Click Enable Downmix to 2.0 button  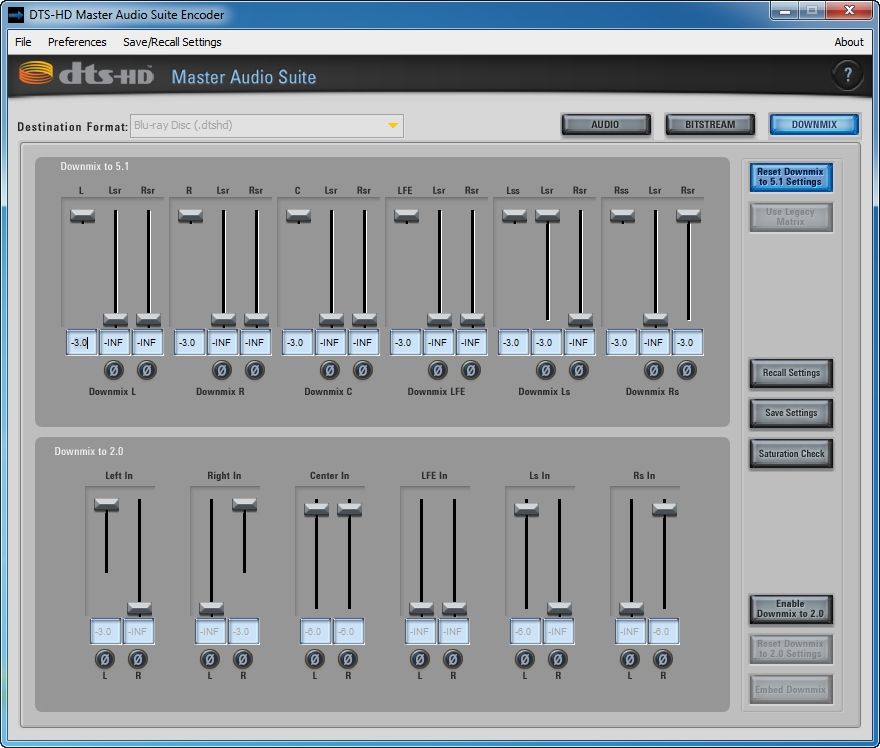(x=791, y=609)
